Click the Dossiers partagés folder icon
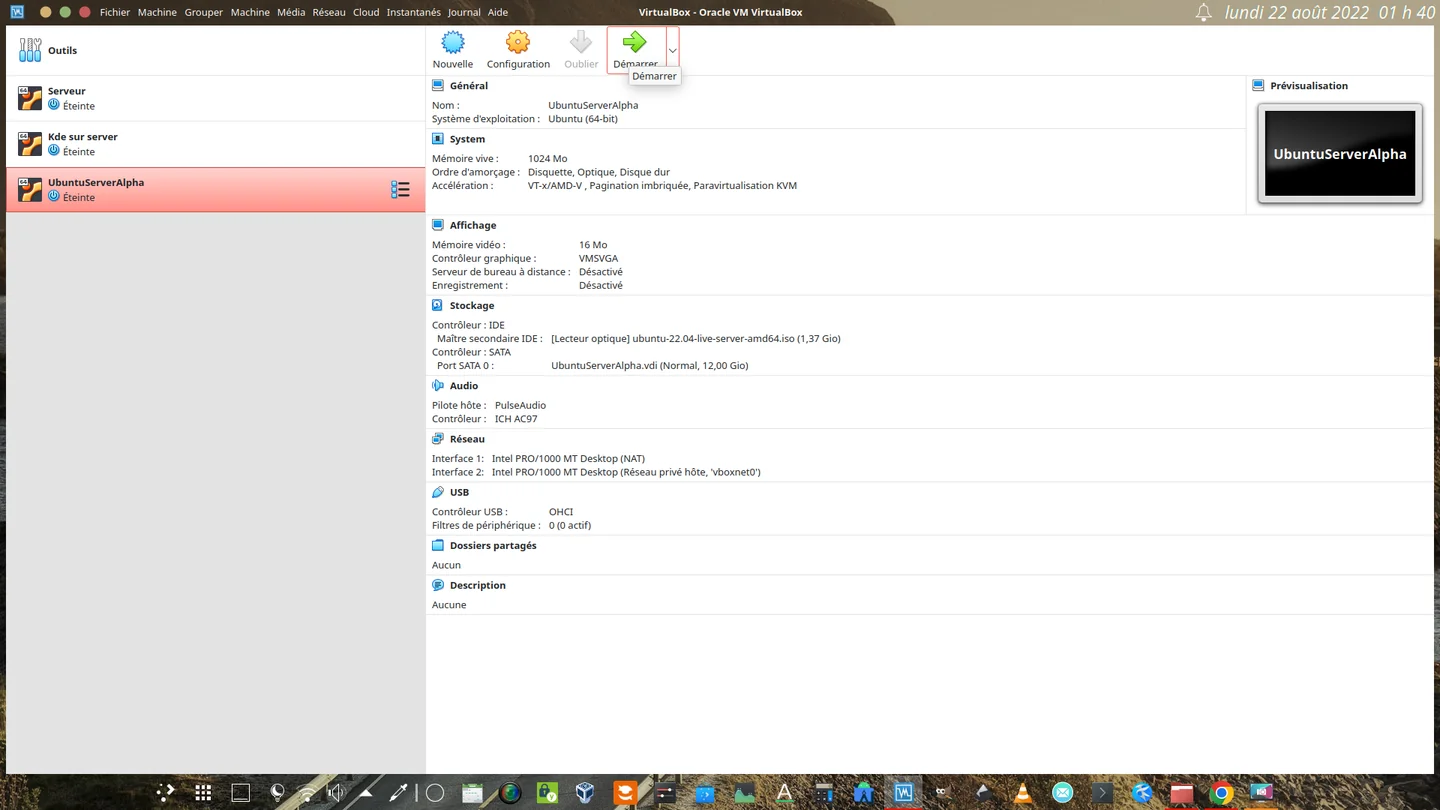 438,545
